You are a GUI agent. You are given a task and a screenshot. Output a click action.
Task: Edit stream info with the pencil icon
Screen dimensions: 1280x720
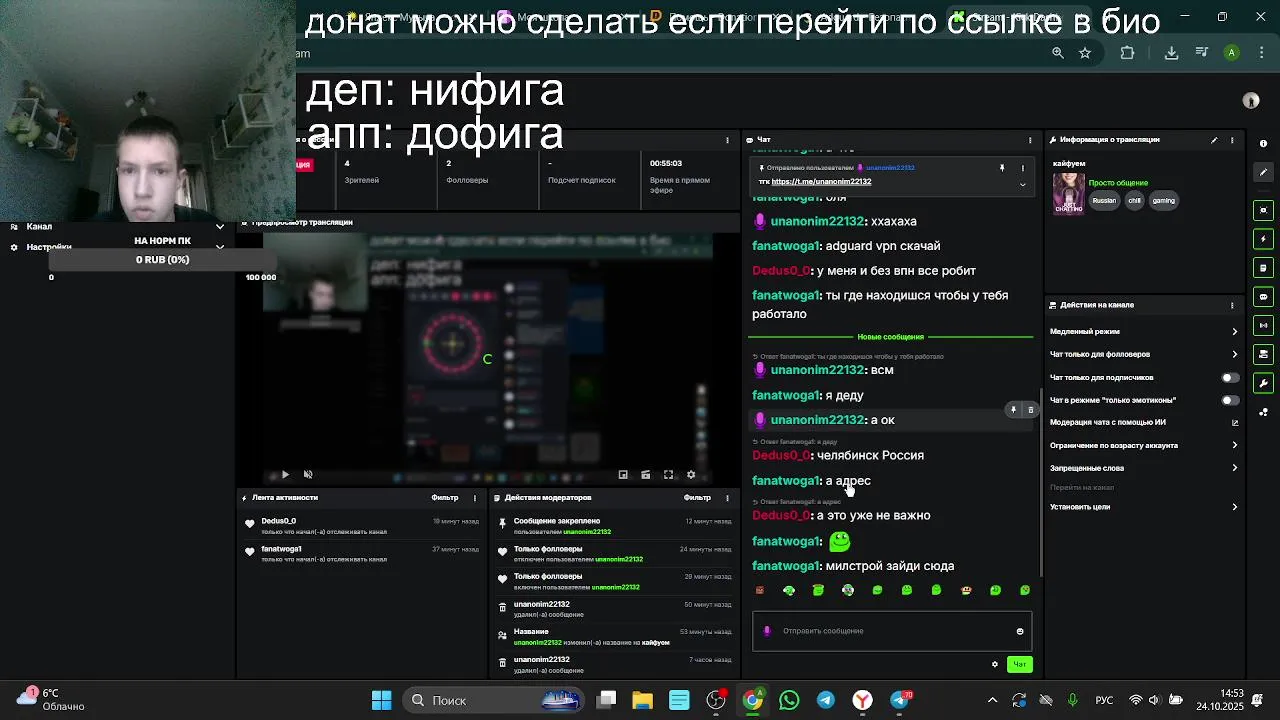(x=1214, y=140)
